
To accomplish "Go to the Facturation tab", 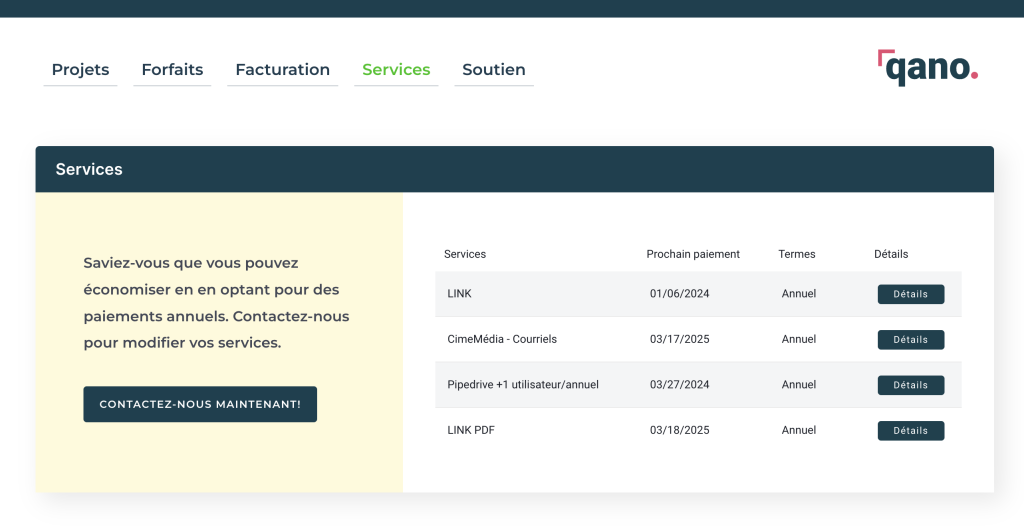I will 282,70.
